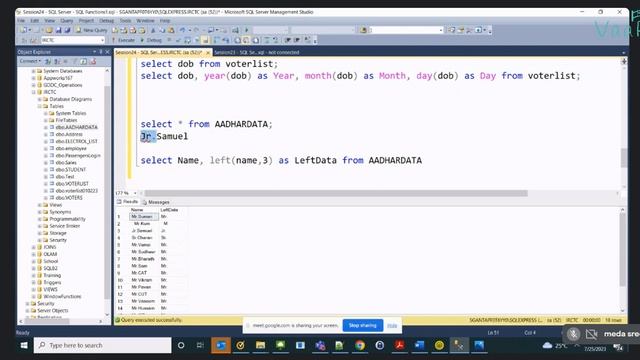Click the Increase Indent icon
640x360 pixels.
(297, 40)
